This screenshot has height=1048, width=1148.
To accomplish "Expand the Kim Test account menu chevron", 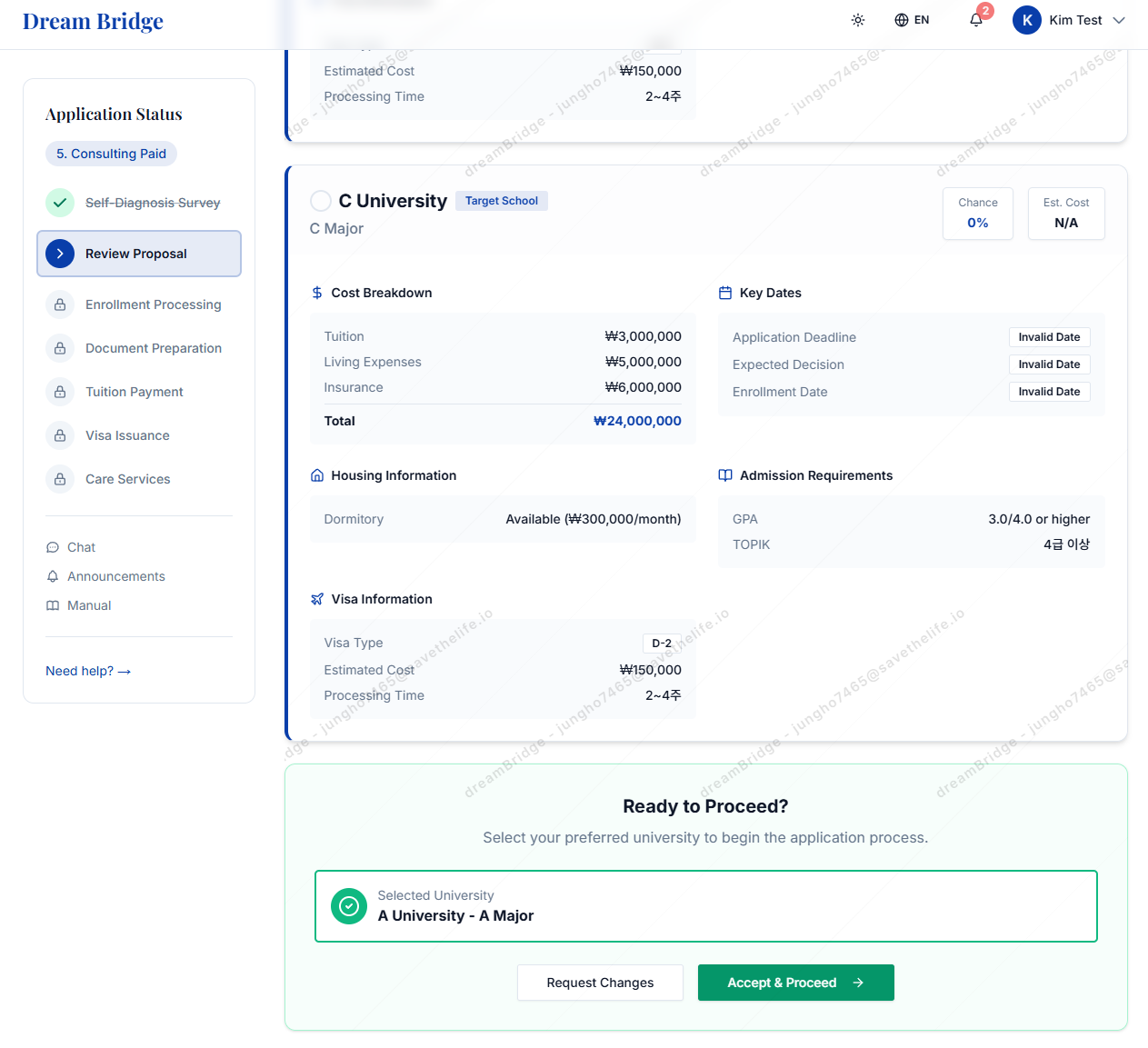I will click(x=1119, y=20).
